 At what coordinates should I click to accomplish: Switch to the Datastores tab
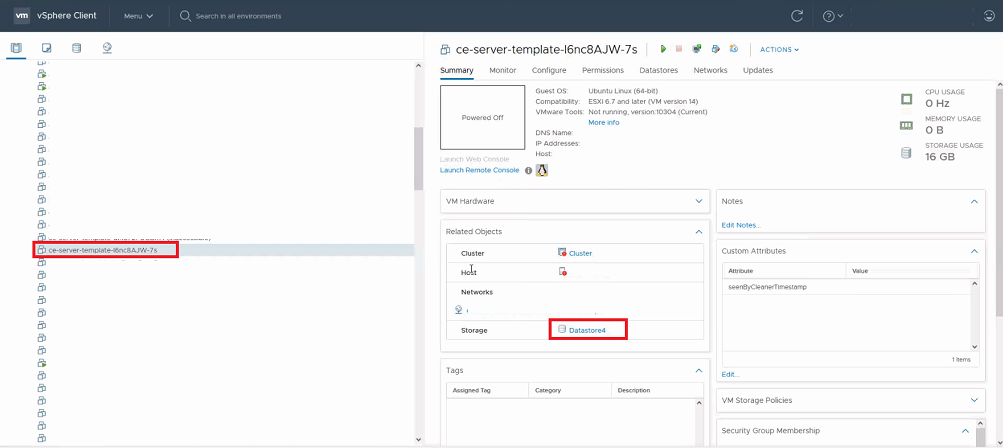coord(659,70)
